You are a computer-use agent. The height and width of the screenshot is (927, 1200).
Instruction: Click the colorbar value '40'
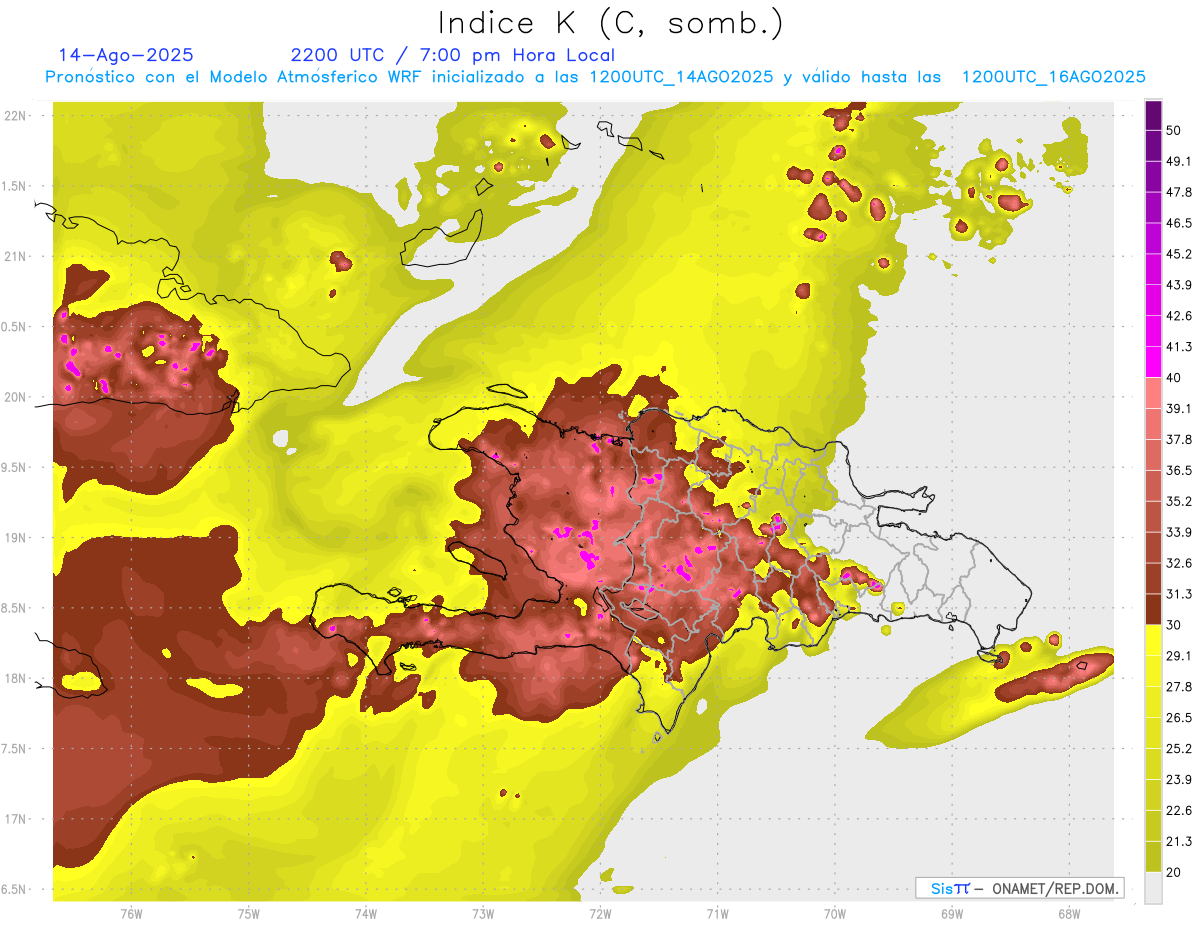(1174, 378)
